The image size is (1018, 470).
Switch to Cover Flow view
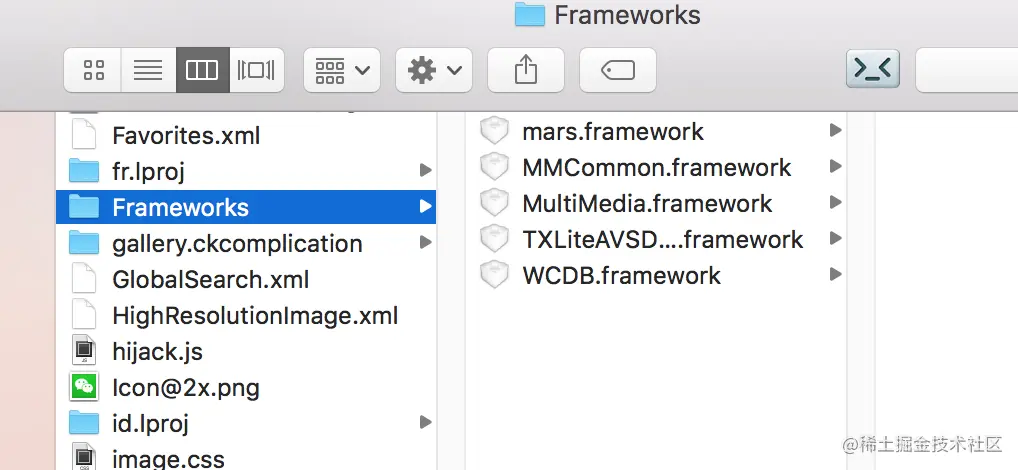click(x=256, y=69)
